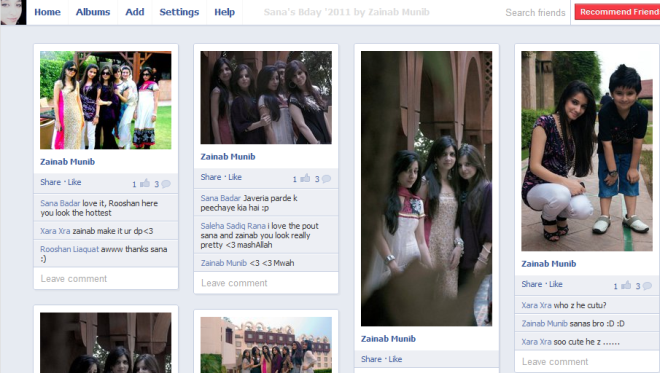The width and height of the screenshot is (660, 373).
Task: Click the profile avatar in the top bar
Action: [13, 12]
